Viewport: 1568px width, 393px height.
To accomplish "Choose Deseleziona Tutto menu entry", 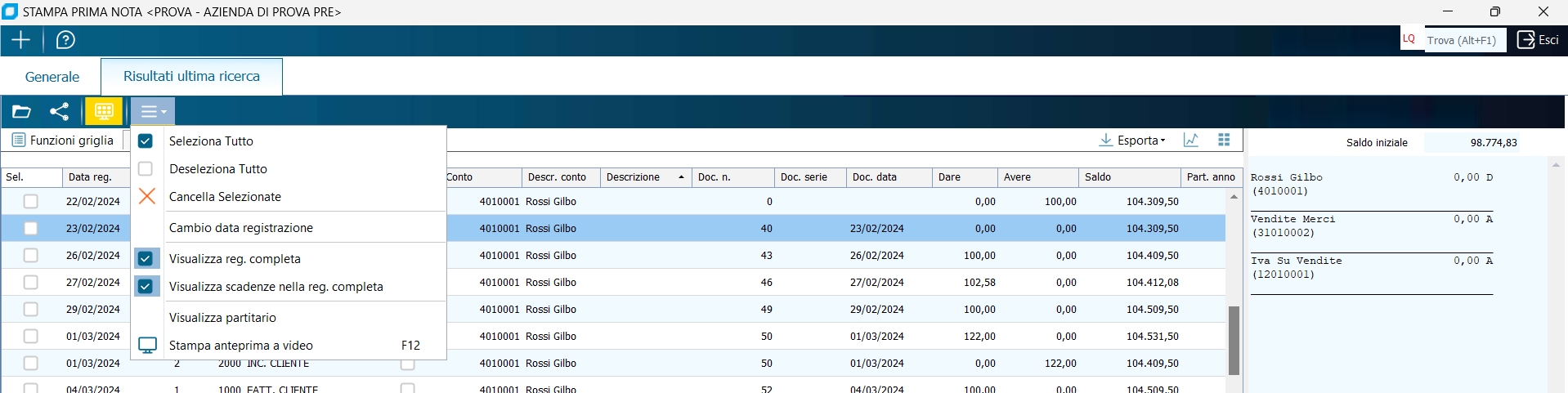I will (x=289, y=168).
